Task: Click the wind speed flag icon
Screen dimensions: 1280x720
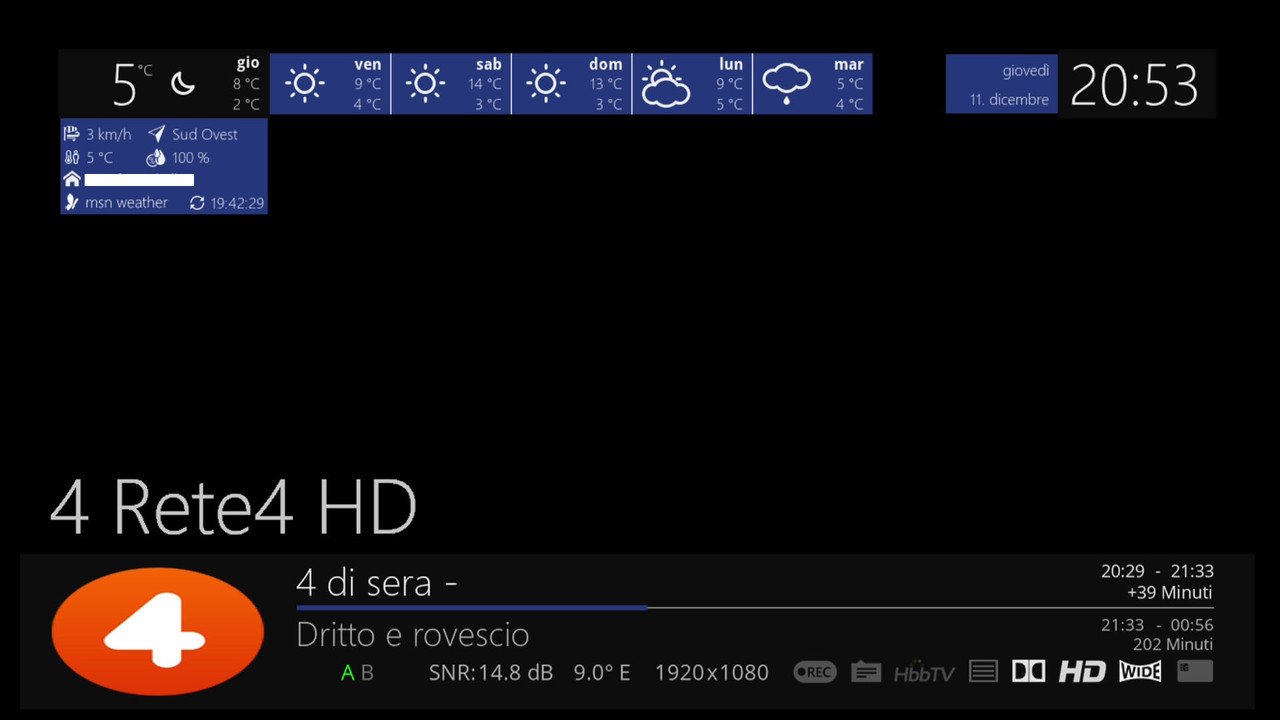Action: (x=72, y=134)
